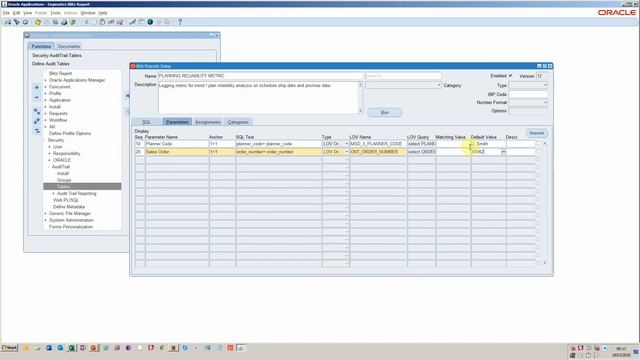Screen dimensions: 640x360
Task: Click the Expand All Children icon in Navigator
Action: 36,111
